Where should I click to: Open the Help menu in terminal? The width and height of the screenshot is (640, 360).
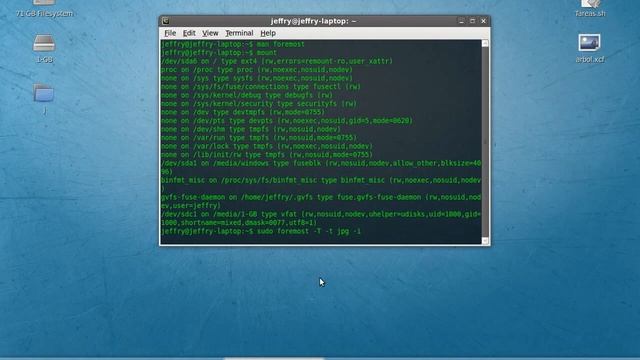[268, 33]
